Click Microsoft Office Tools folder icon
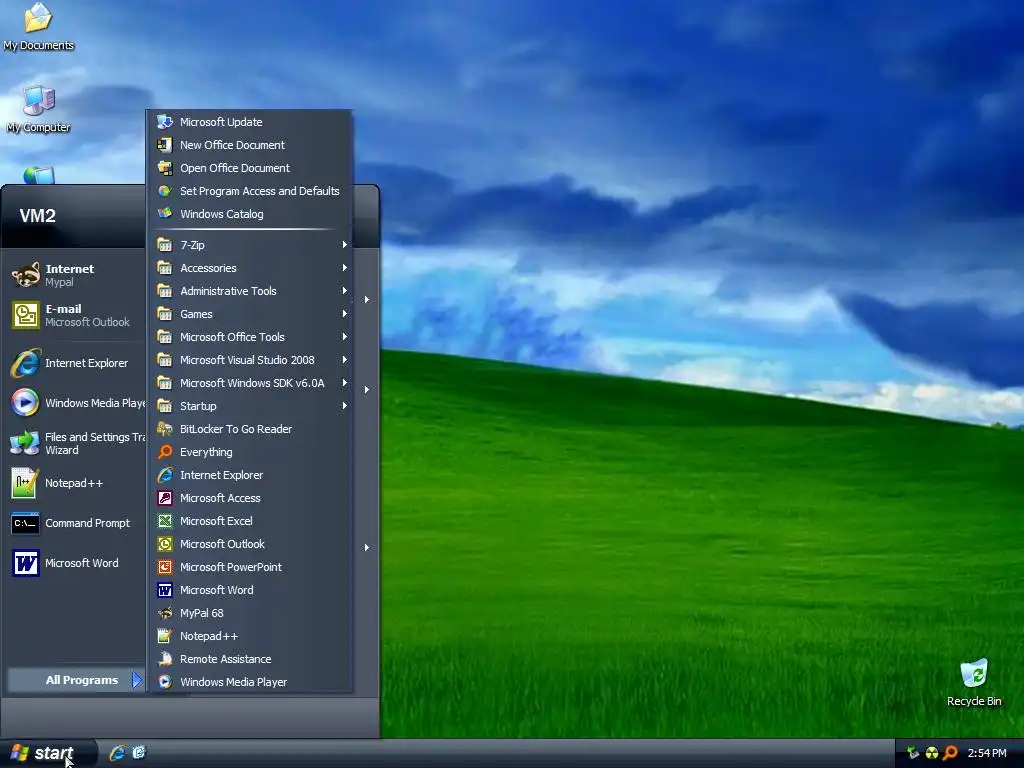 tap(165, 337)
